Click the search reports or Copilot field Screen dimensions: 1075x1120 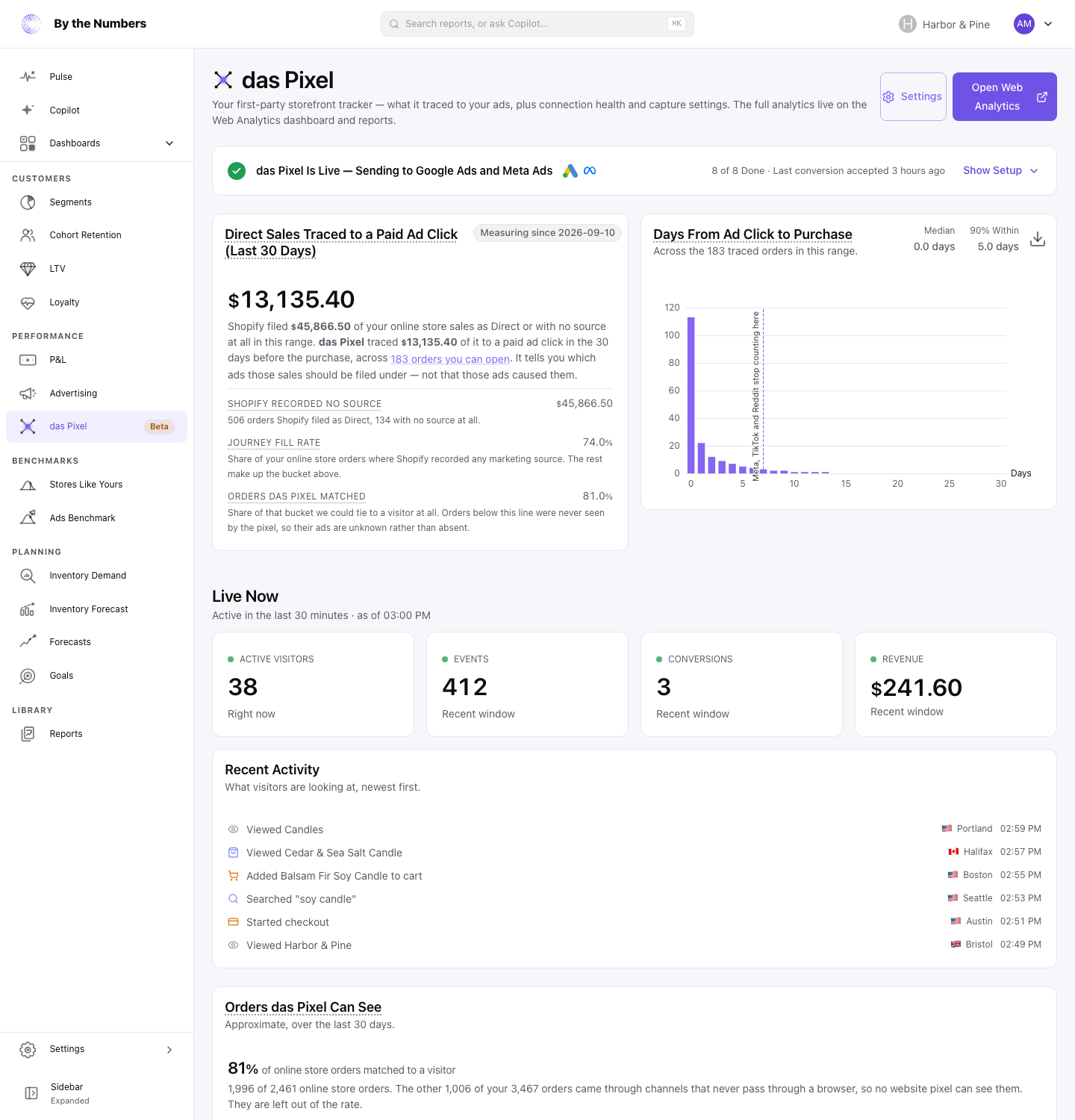click(537, 24)
